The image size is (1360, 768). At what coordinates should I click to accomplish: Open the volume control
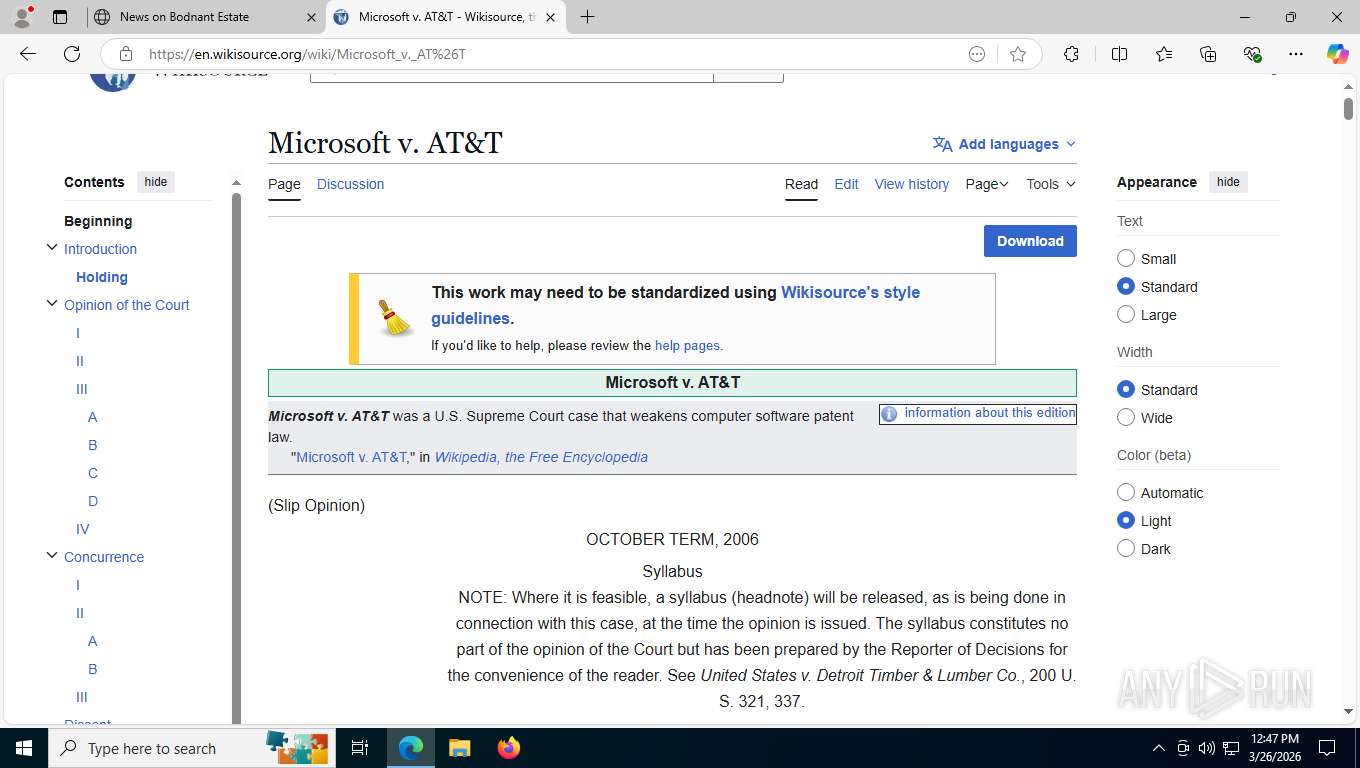[1206, 748]
